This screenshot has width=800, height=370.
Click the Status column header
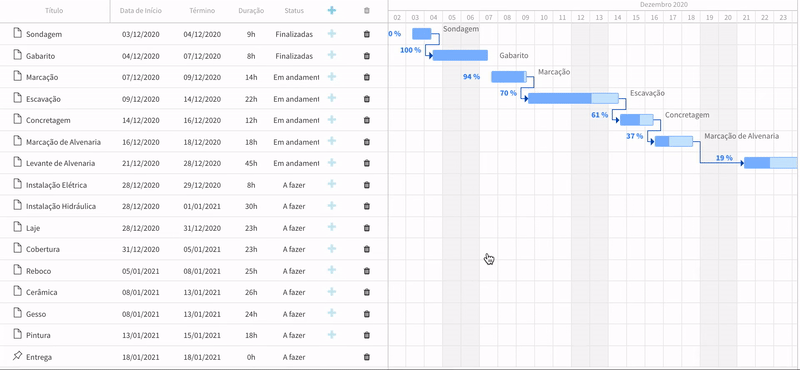294,11
